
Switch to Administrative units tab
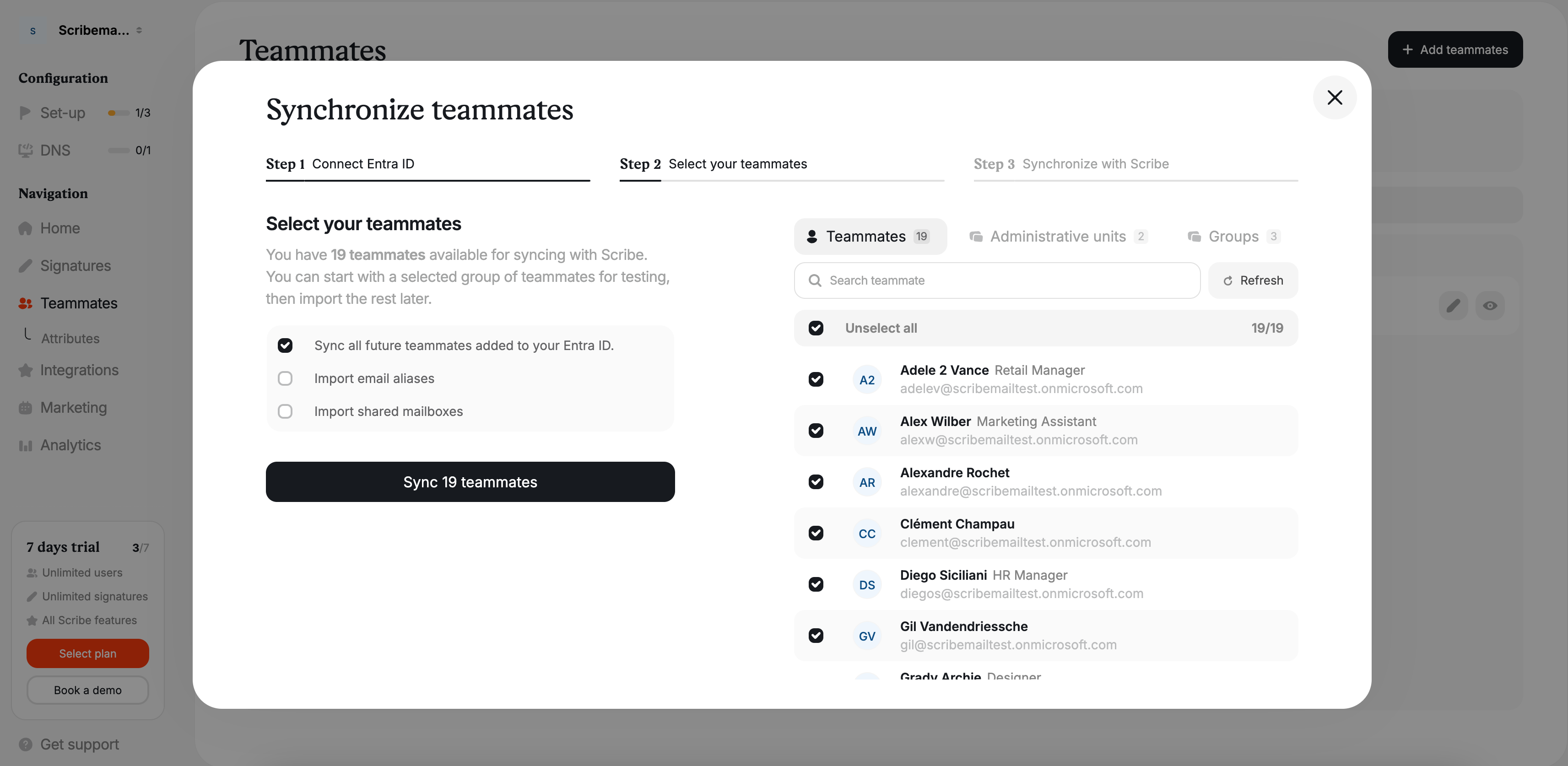[1058, 237]
